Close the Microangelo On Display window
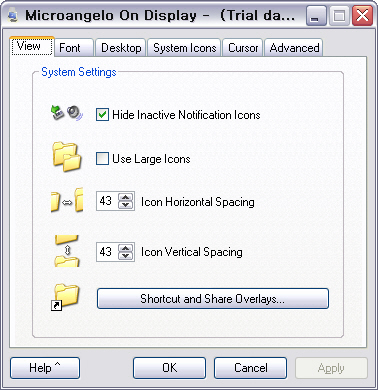 (362, 16)
